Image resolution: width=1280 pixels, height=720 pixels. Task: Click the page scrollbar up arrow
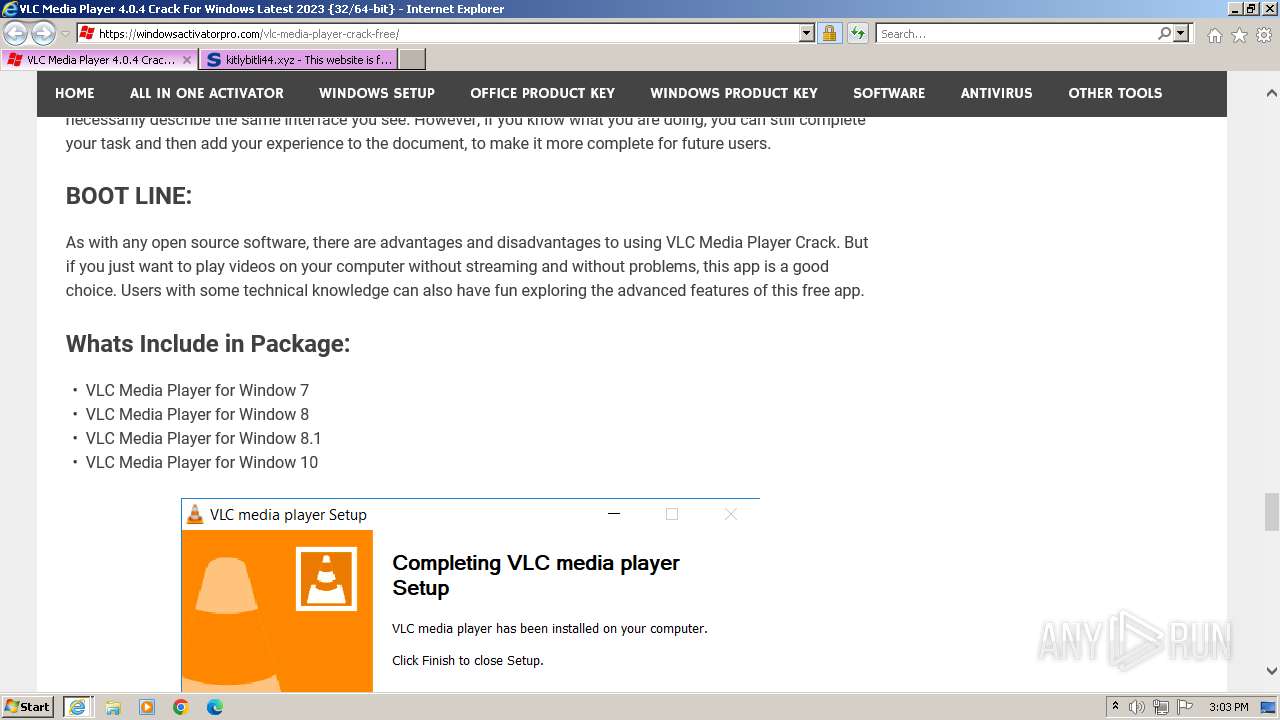click(1271, 93)
